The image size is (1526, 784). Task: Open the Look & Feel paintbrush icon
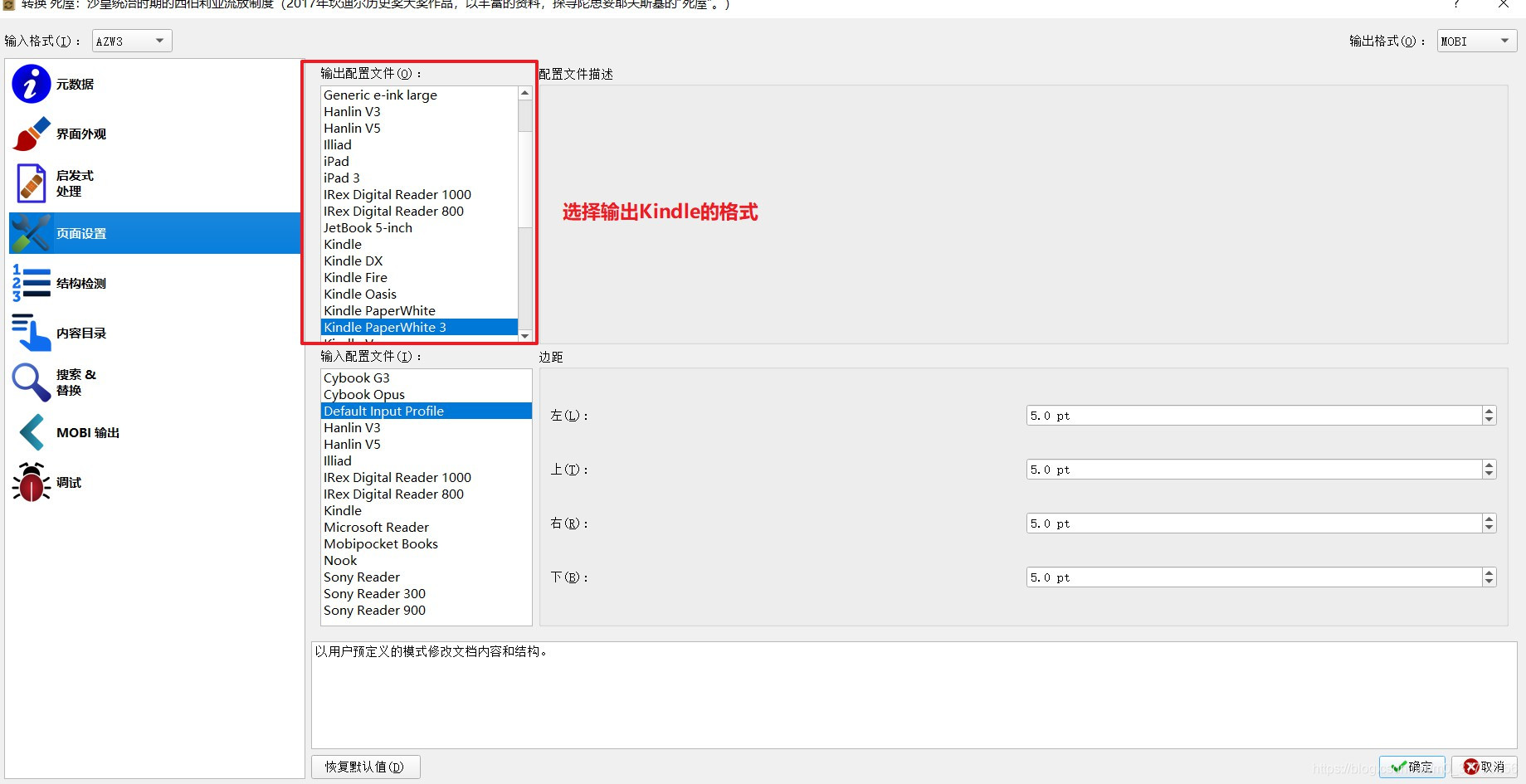click(x=32, y=134)
